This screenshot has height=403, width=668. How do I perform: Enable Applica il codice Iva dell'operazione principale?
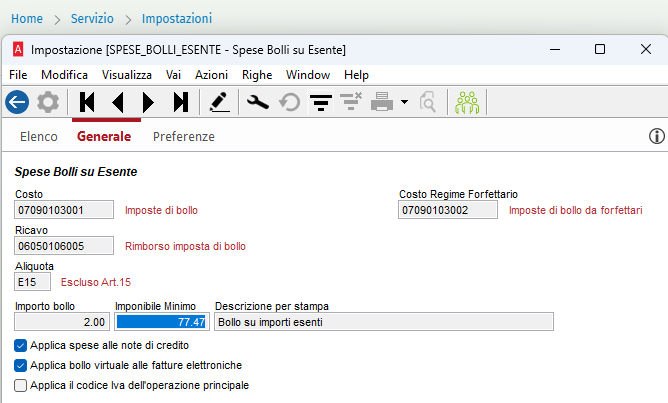coord(20,386)
